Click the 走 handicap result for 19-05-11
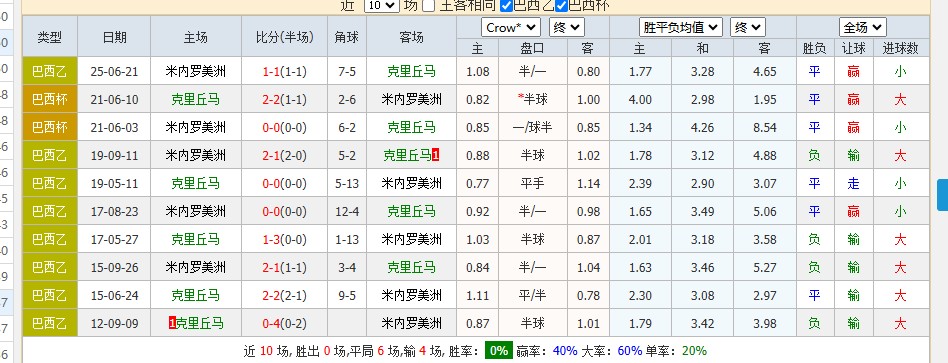The image size is (948, 363). pos(853,183)
